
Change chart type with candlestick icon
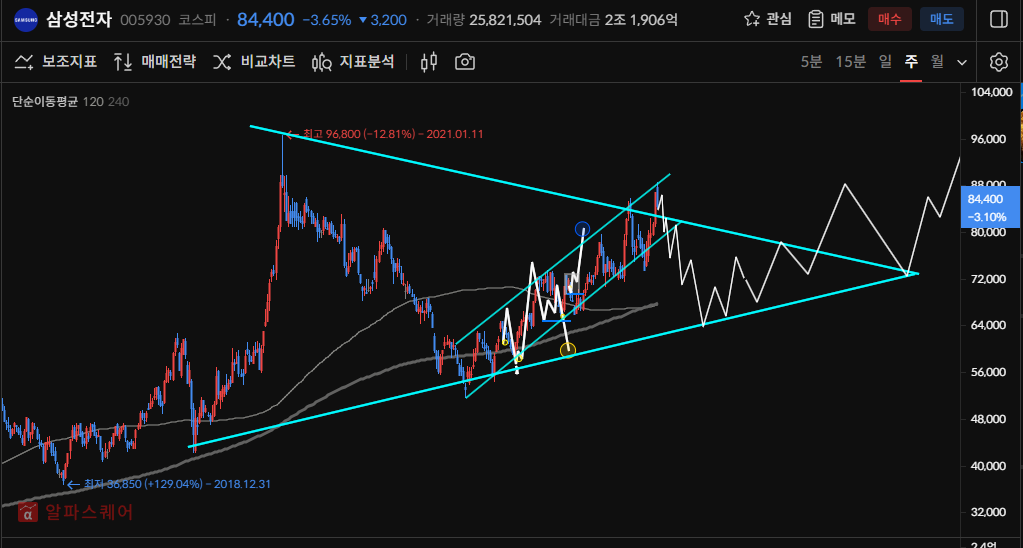(429, 62)
